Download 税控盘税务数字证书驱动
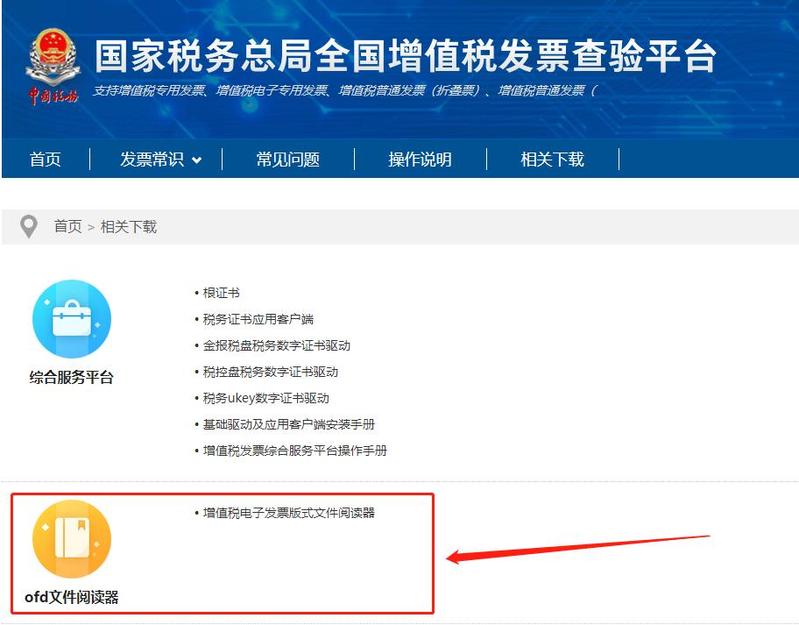This screenshot has width=799, height=625. click(271, 372)
